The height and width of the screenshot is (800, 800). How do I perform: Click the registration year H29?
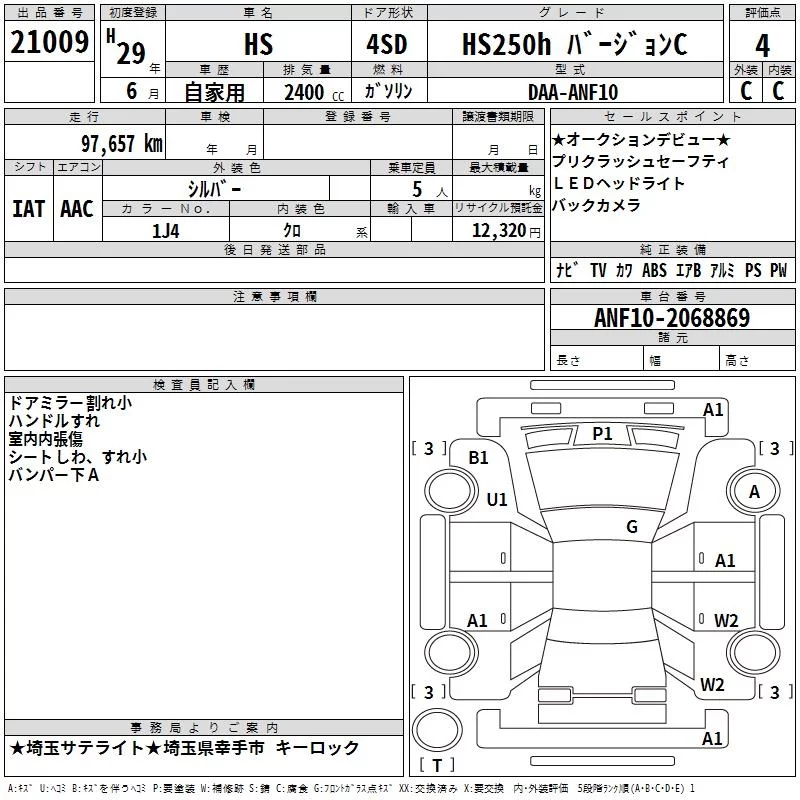(127, 48)
